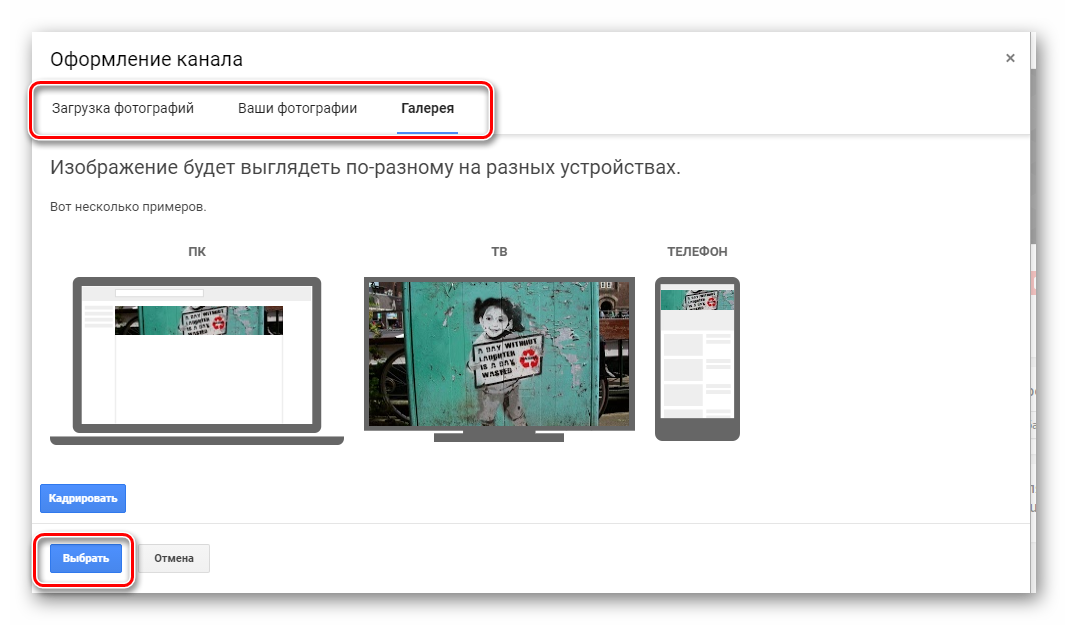Click the Изображение будет выглядеть по-разному sentence

pyautogui.click(x=365, y=167)
